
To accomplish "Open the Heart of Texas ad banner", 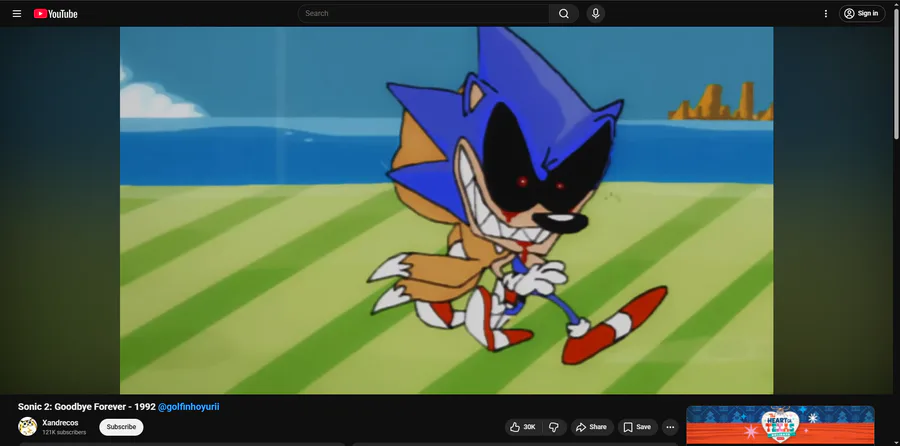I will (780, 425).
